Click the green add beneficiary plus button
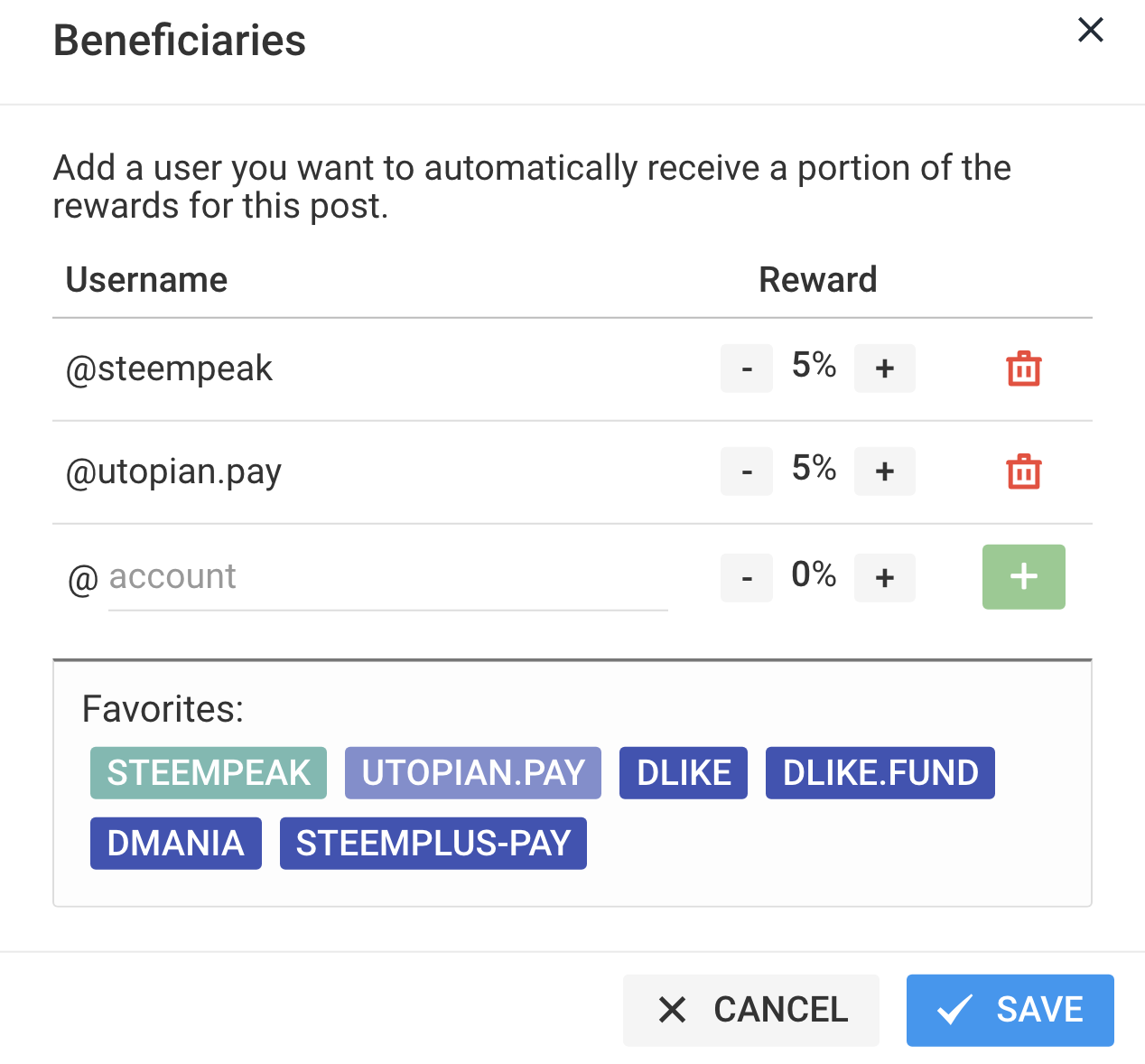The width and height of the screenshot is (1145, 1064). point(1023,577)
